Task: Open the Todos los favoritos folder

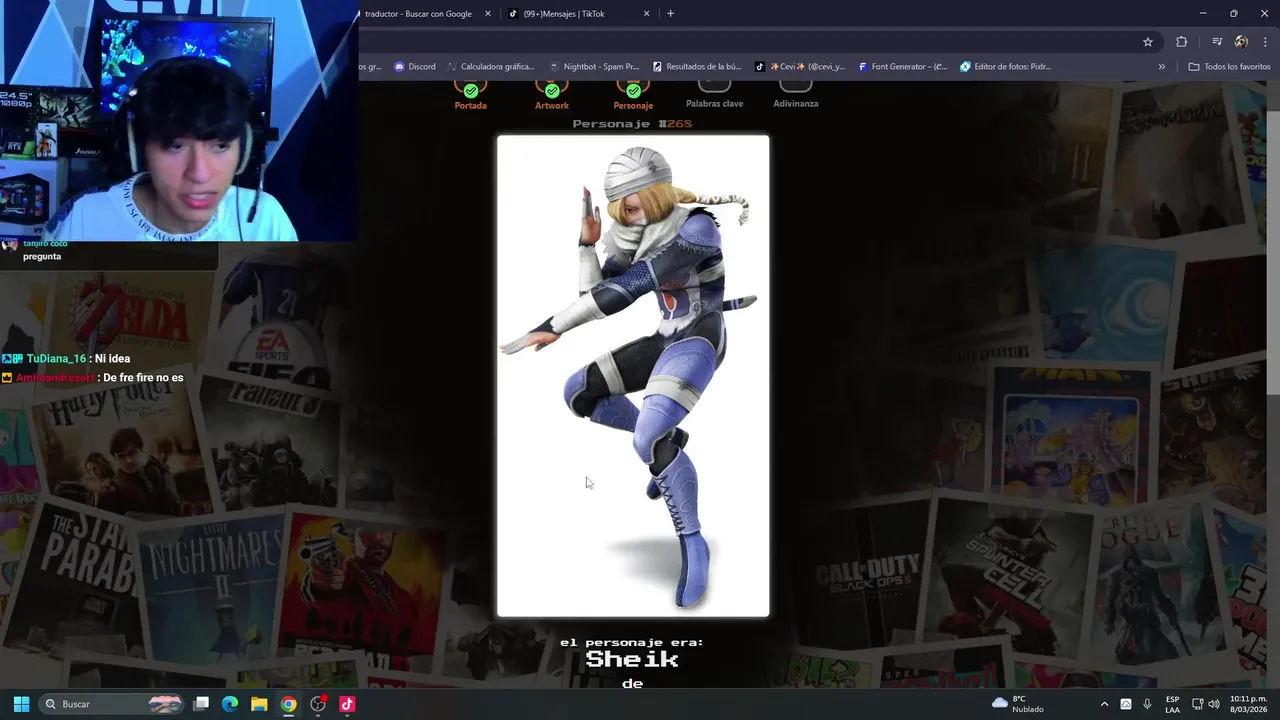Action: point(1229,67)
